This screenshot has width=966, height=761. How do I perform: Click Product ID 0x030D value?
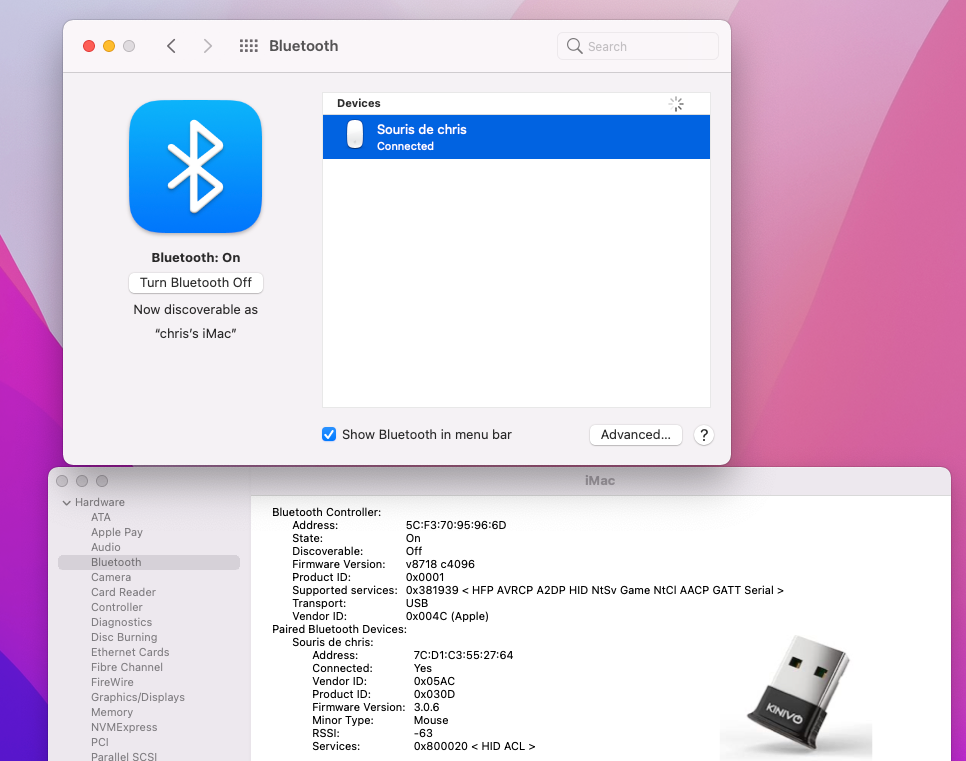pos(434,694)
